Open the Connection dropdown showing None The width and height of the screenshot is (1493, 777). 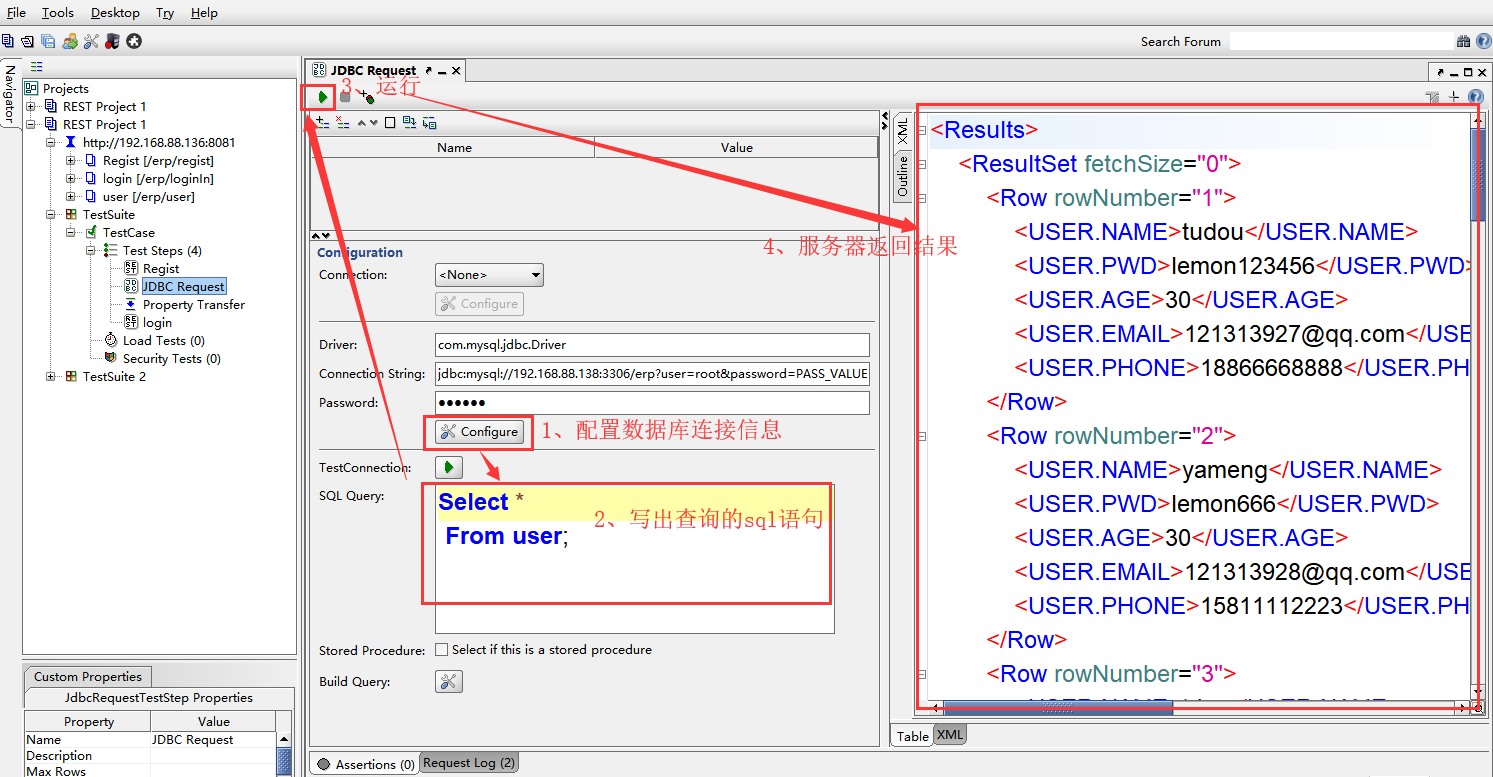(489, 275)
